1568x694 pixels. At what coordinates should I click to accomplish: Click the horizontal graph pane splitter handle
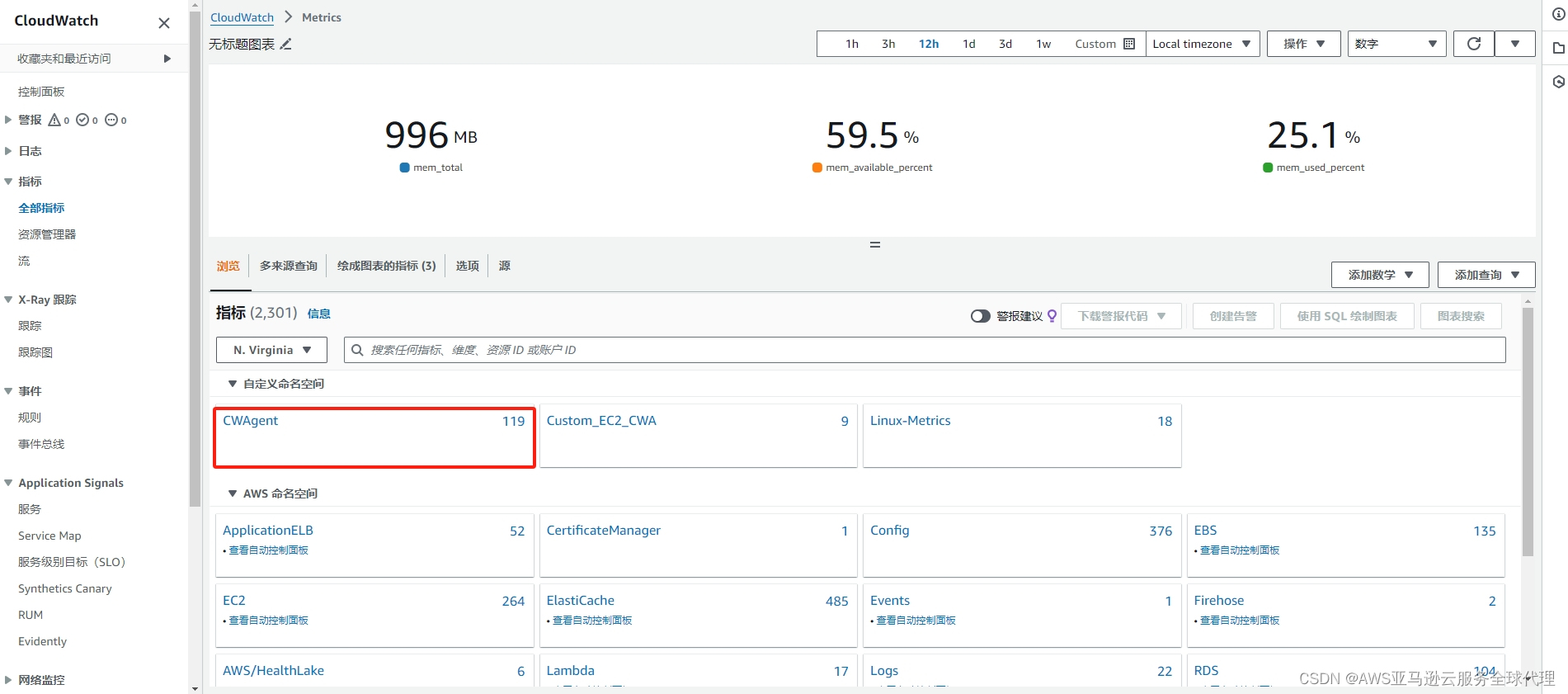(875, 245)
